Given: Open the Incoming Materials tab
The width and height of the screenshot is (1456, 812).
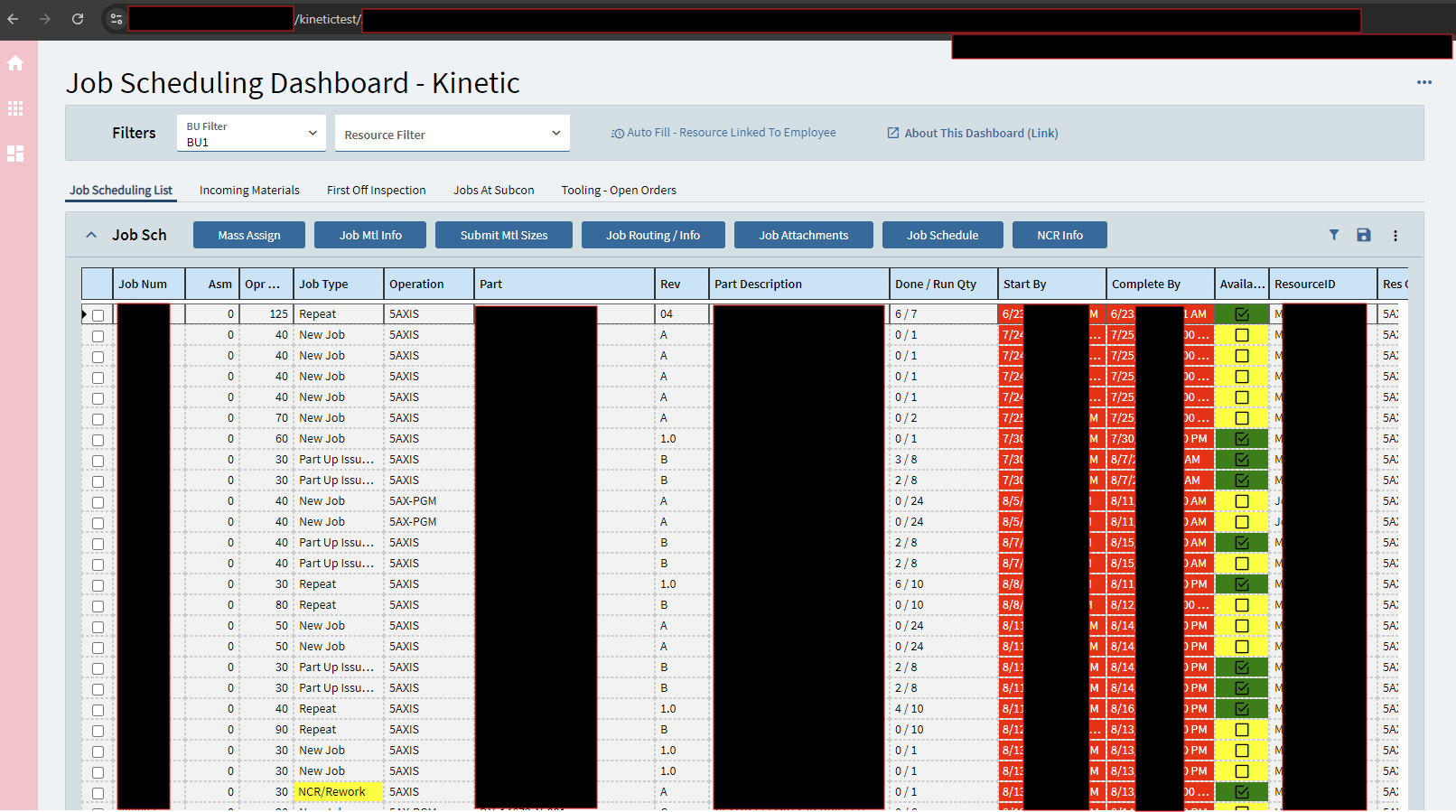Looking at the screenshot, I should pos(249,191).
